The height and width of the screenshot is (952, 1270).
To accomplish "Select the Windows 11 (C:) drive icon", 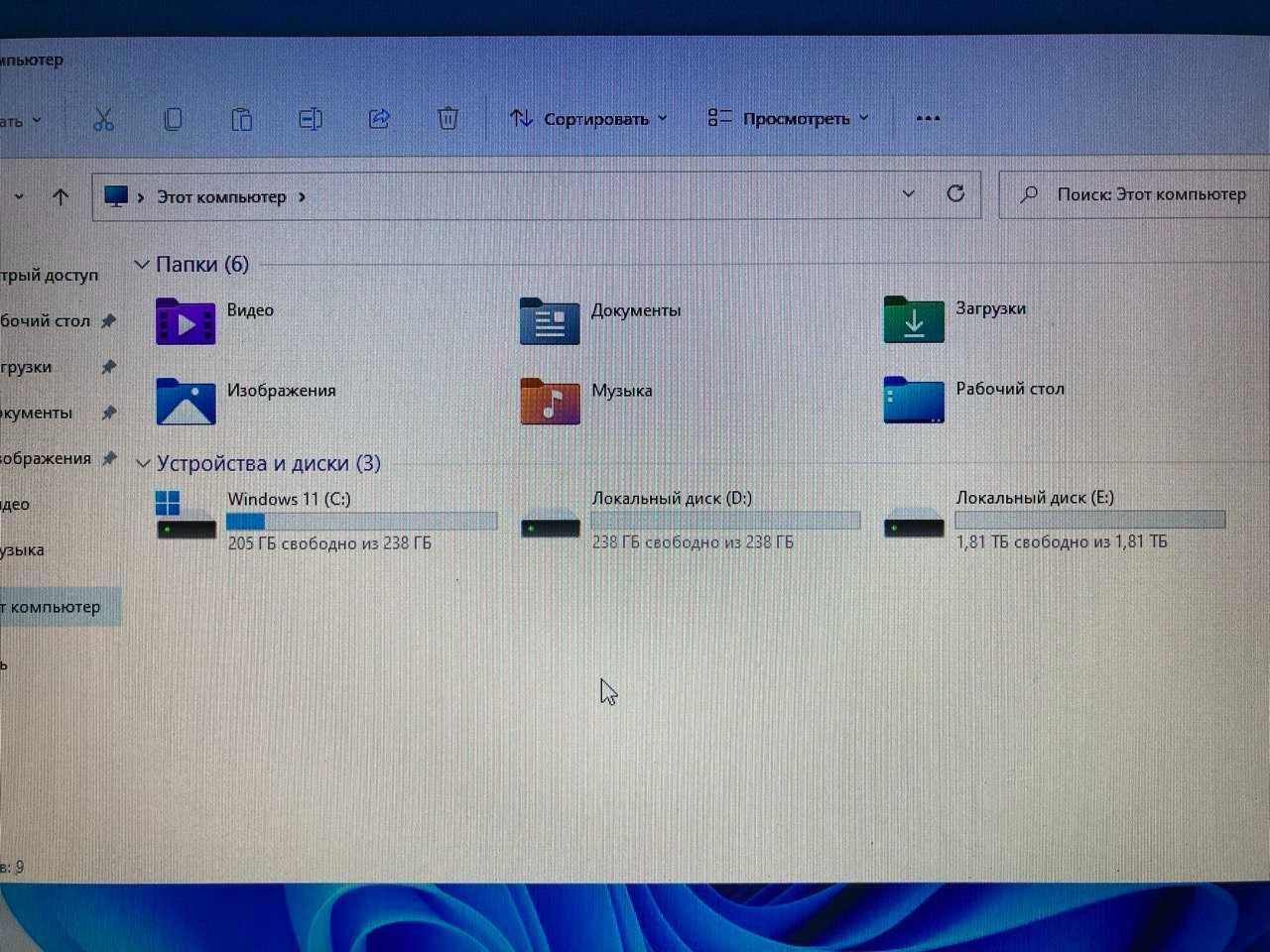I will pyautogui.click(x=186, y=516).
